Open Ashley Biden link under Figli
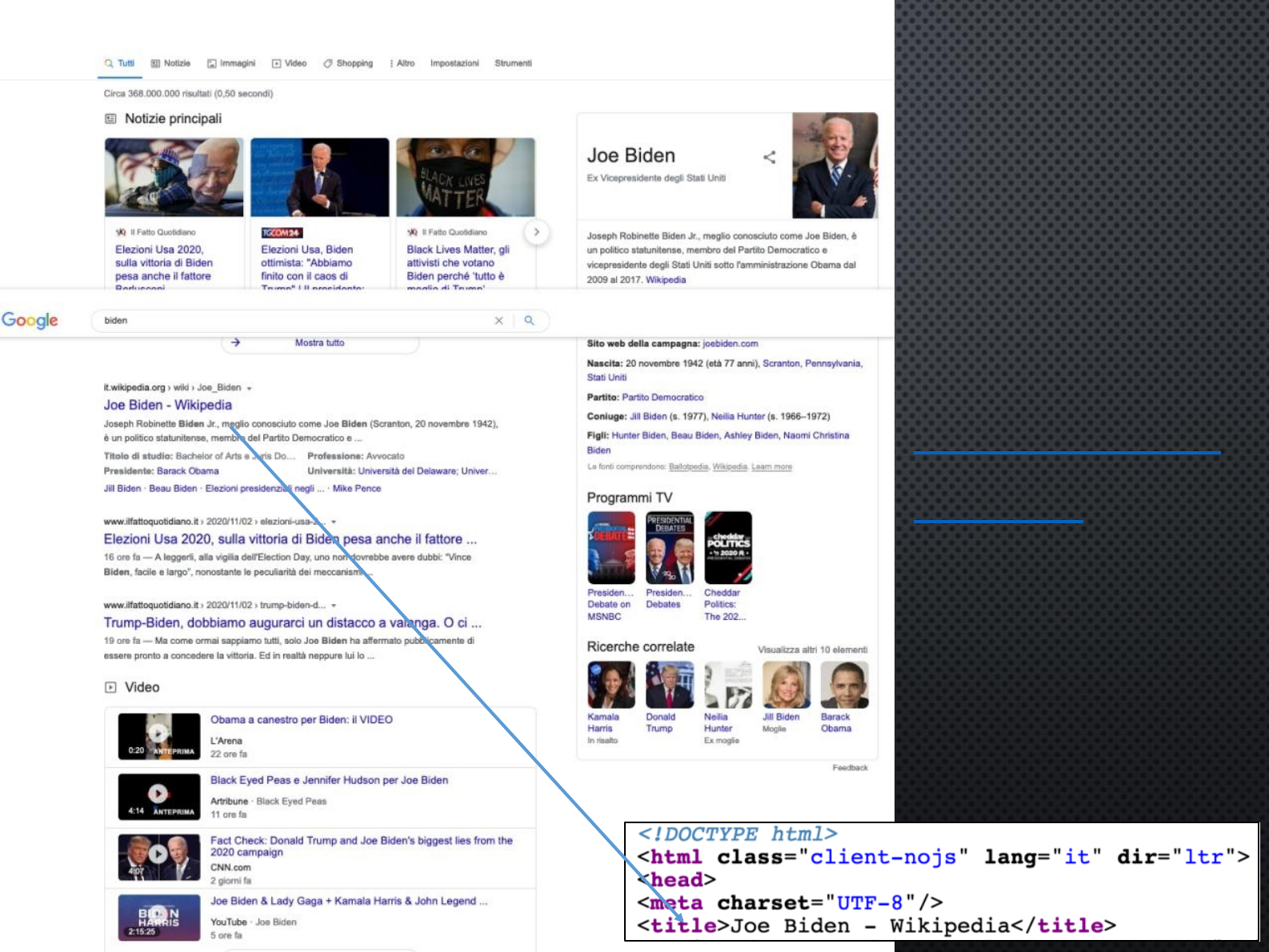1269x952 pixels. click(751, 435)
